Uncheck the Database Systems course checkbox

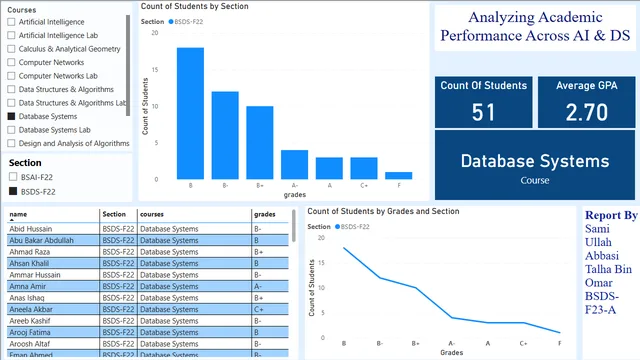11,116
